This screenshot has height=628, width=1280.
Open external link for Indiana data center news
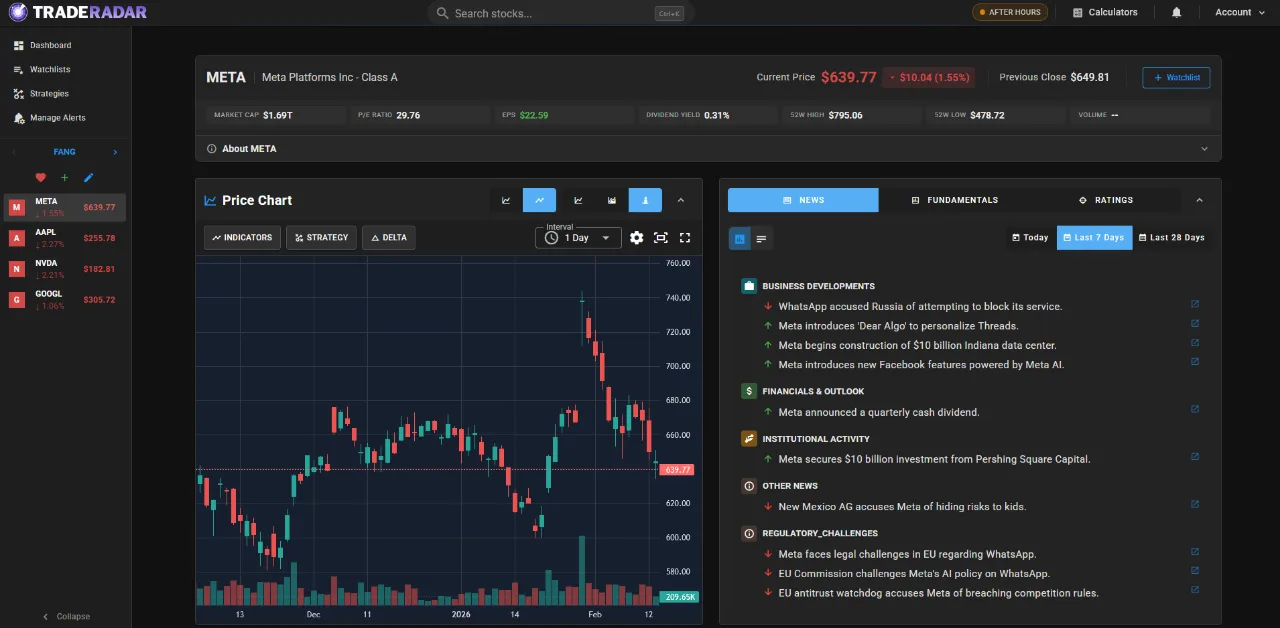(x=1194, y=343)
